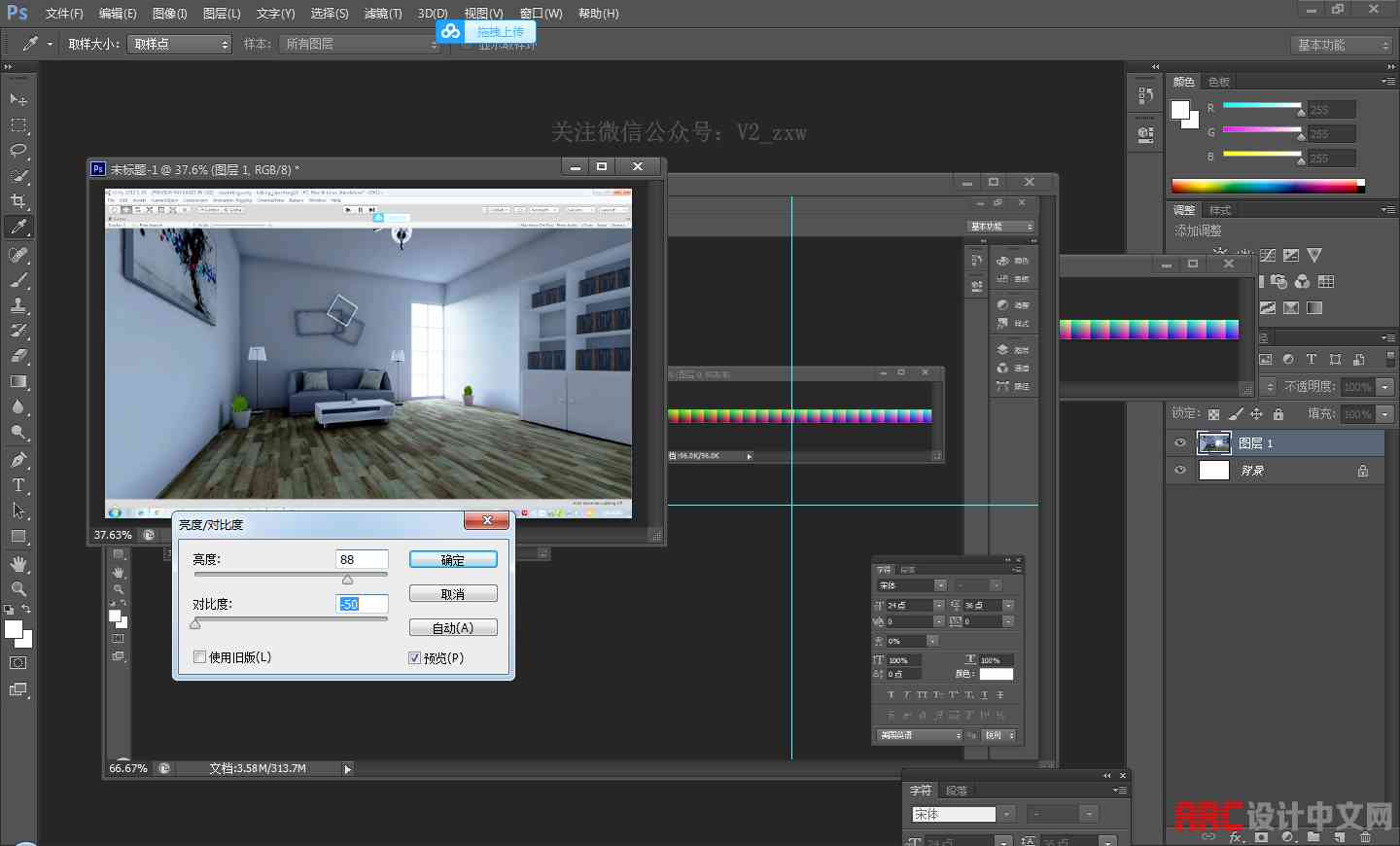
Task: Click the 对比度 value input field
Action: [362, 604]
